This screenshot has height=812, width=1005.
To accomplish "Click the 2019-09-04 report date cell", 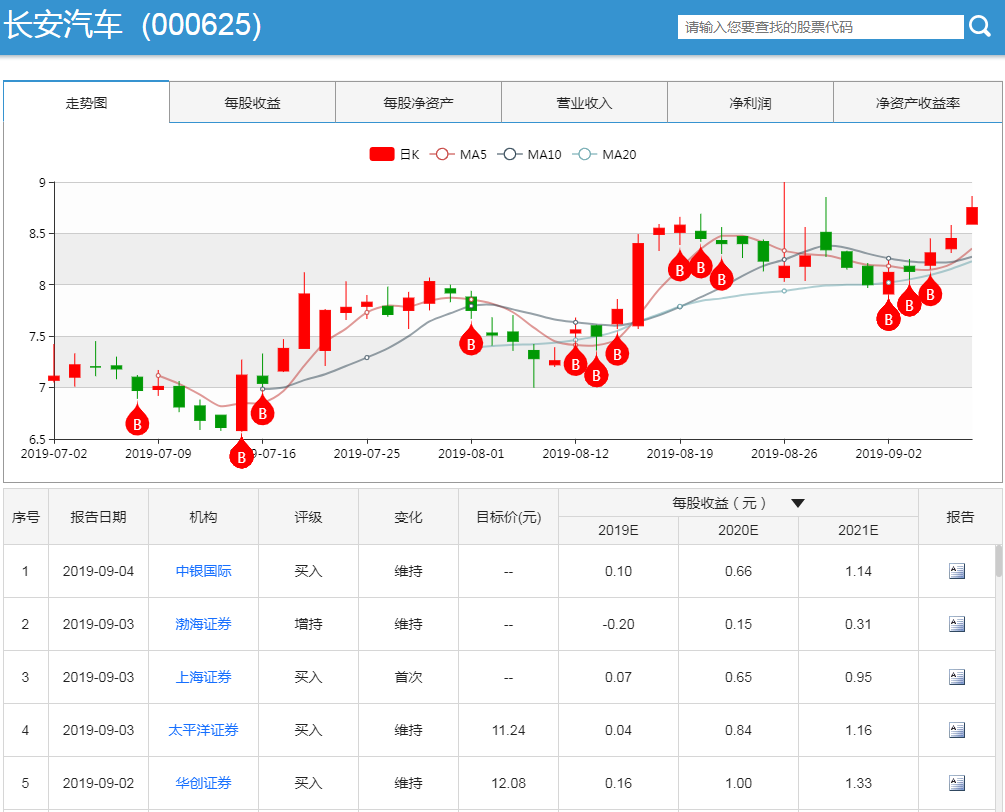I will (x=99, y=571).
